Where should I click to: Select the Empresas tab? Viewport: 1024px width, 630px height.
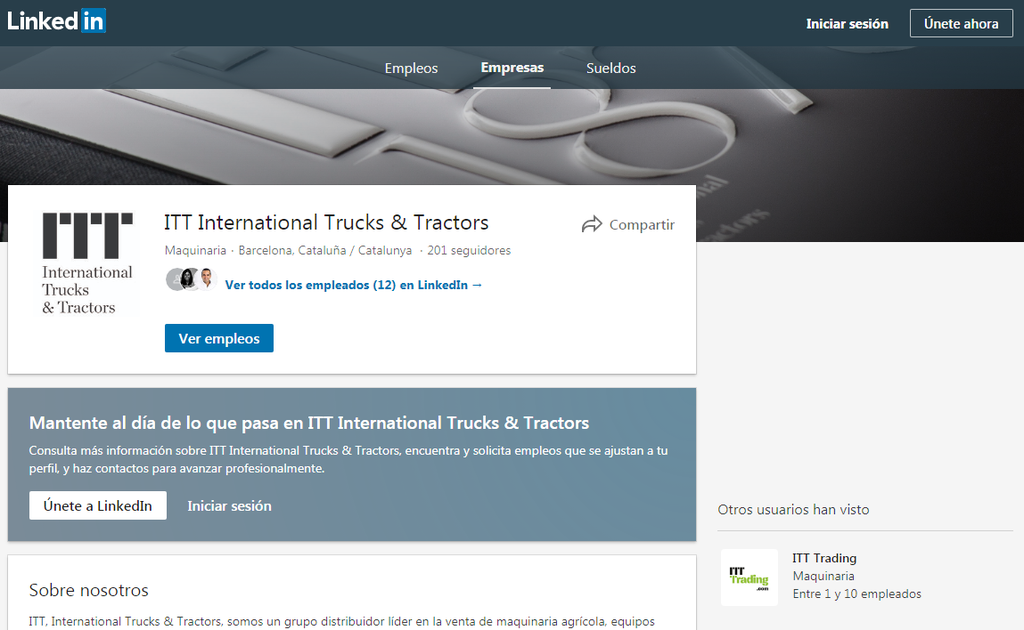[512, 67]
